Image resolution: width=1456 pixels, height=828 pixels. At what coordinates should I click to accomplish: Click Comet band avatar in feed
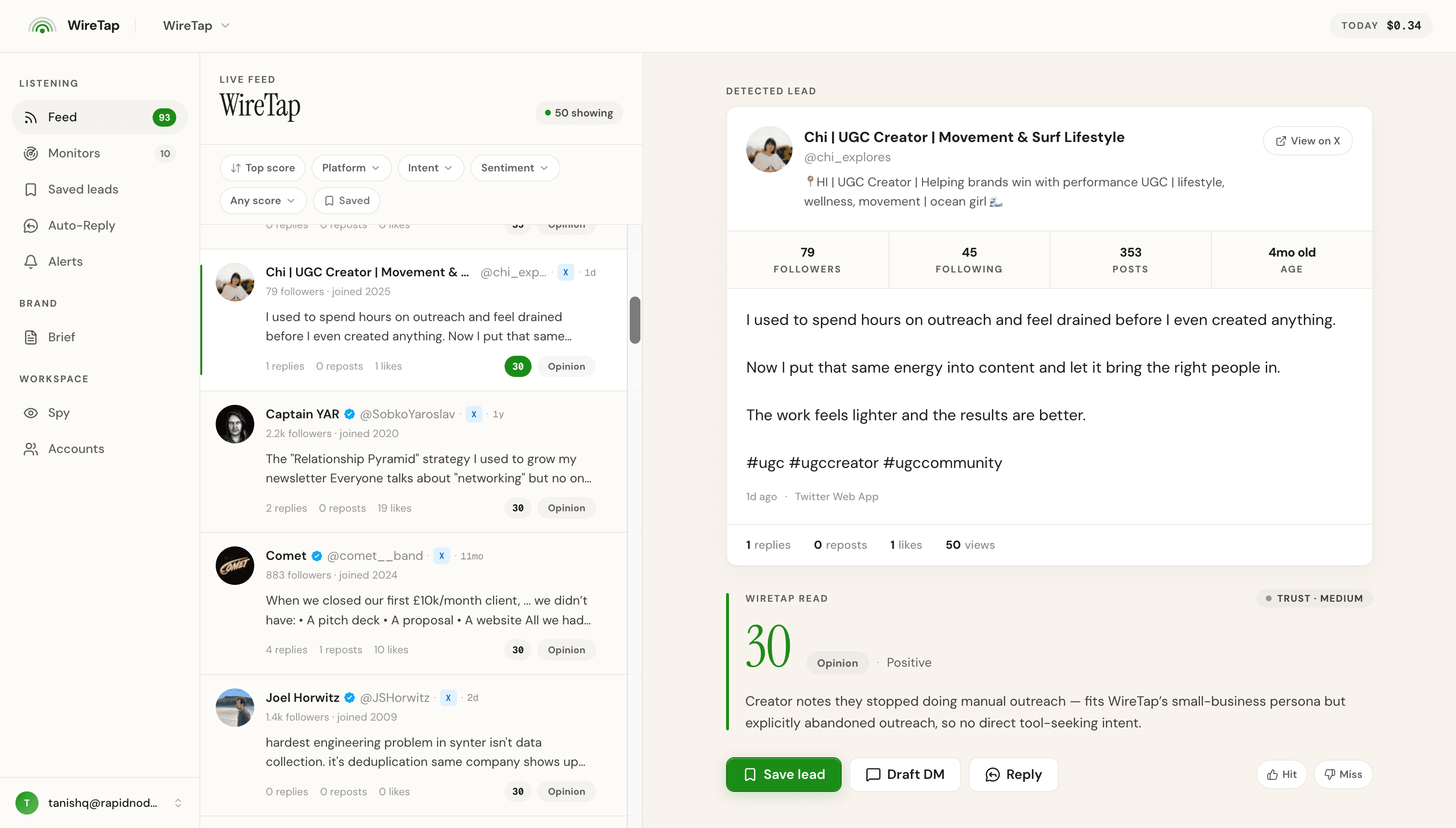(x=235, y=566)
